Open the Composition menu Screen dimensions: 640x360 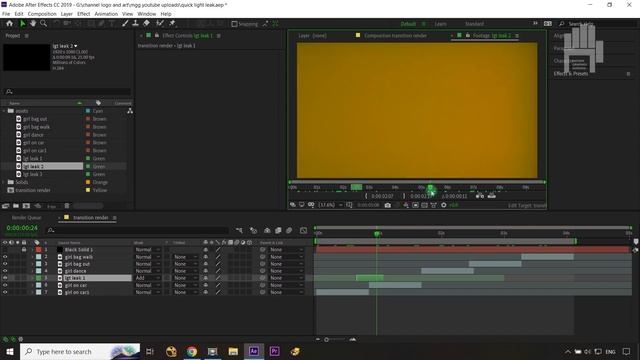[x=42, y=14]
